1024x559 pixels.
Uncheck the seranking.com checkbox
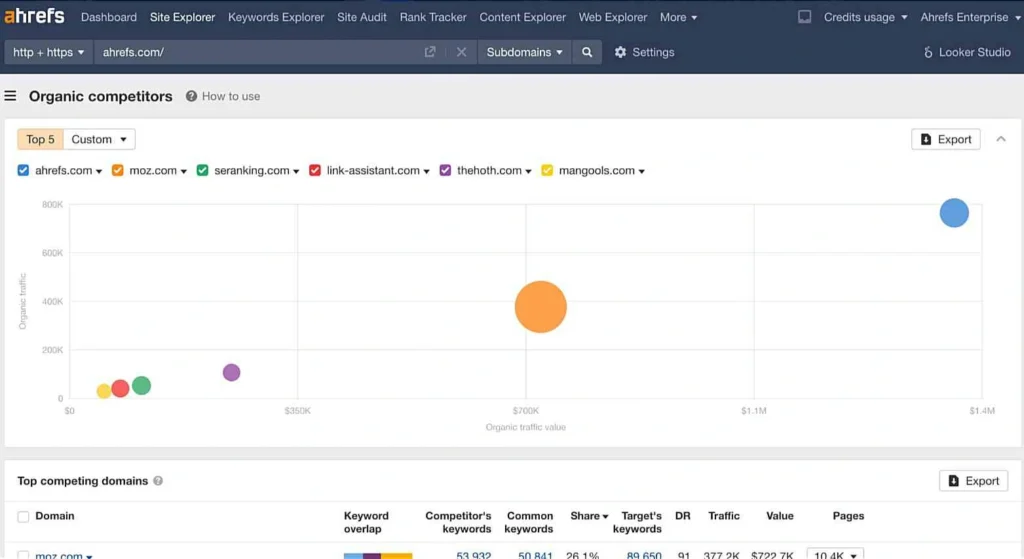(x=202, y=170)
